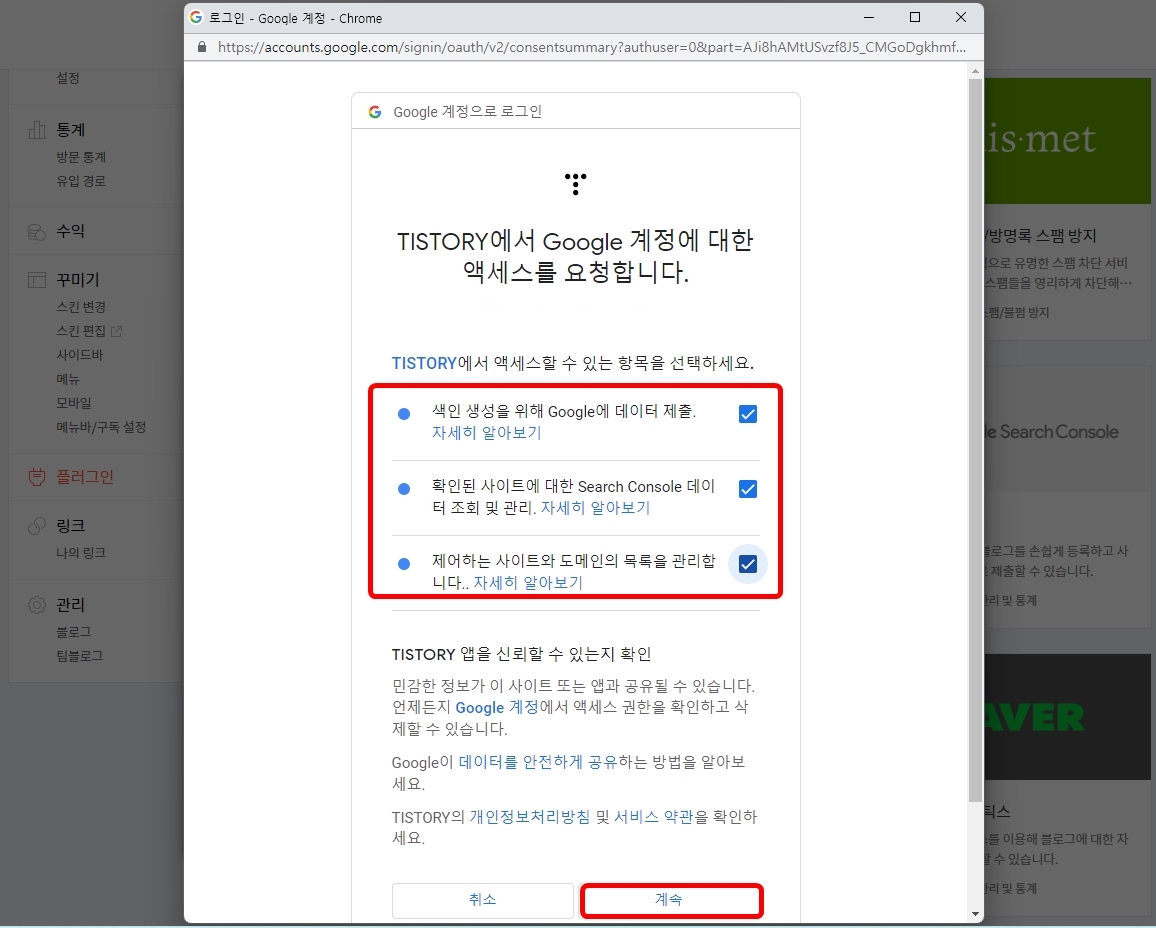Open 데이터를 안전하게 공유 link
This screenshot has width=1156, height=928.
(537, 762)
